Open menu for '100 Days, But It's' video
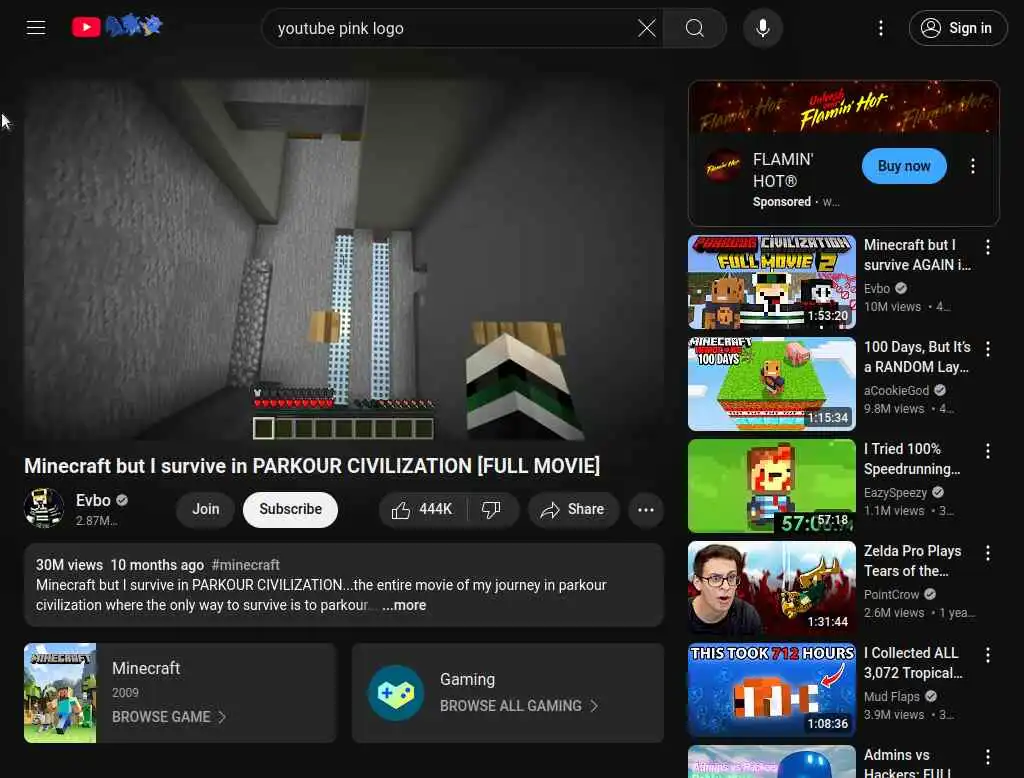The width and height of the screenshot is (1024, 778). [x=988, y=349]
